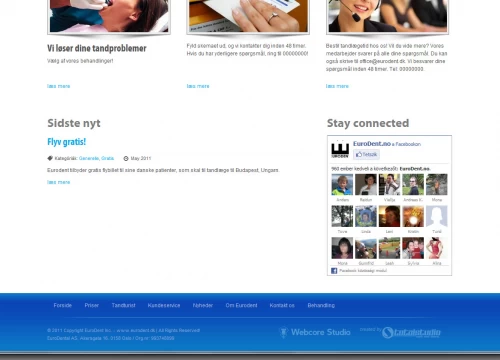Open EuroDent.no Facebook page title link
The width and height of the screenshot is (500, 360).
tap(372, 144)
